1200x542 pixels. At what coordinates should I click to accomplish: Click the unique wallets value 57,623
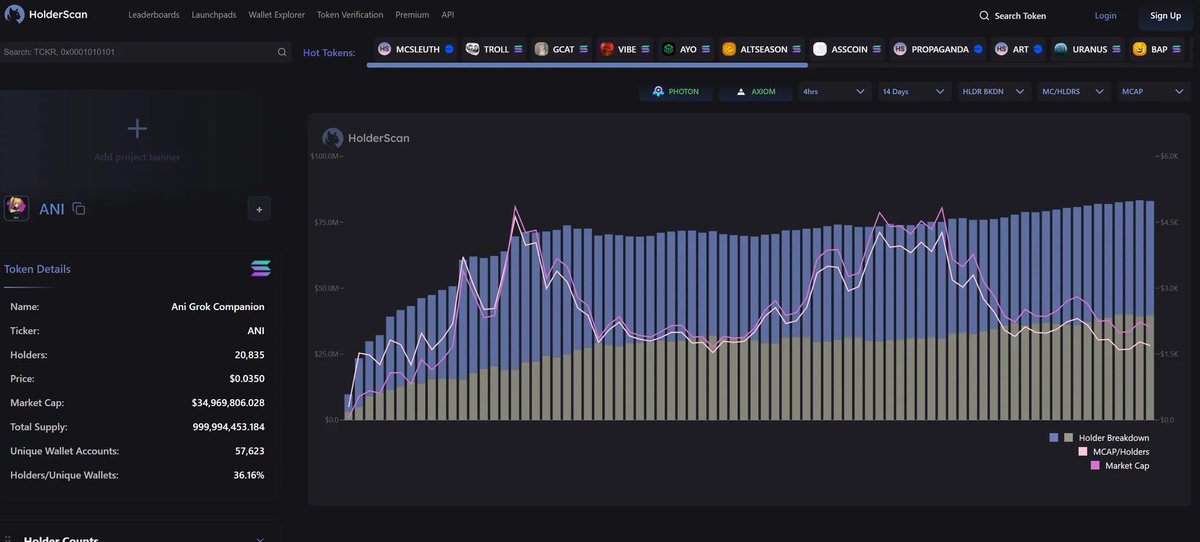pyautogui.click(x=250, y=451)
